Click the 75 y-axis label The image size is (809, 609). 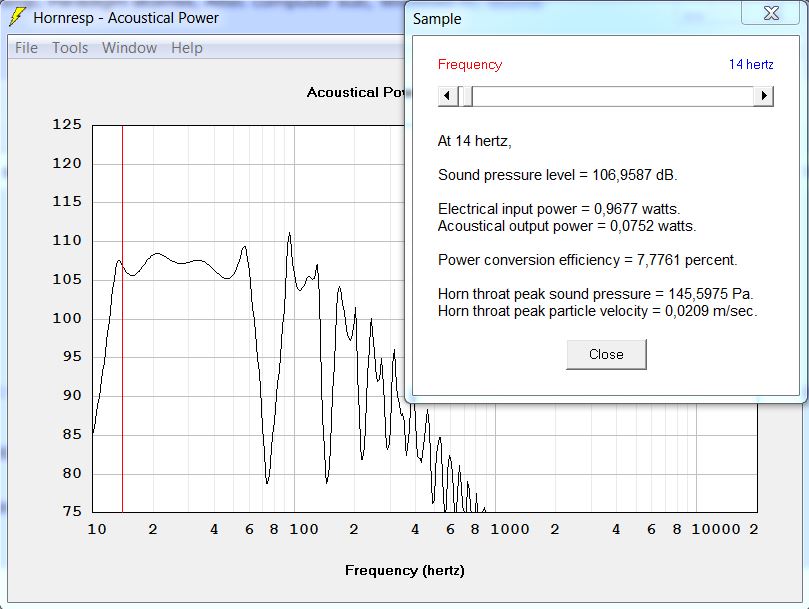pyautogui.click(x=72, y=511)
